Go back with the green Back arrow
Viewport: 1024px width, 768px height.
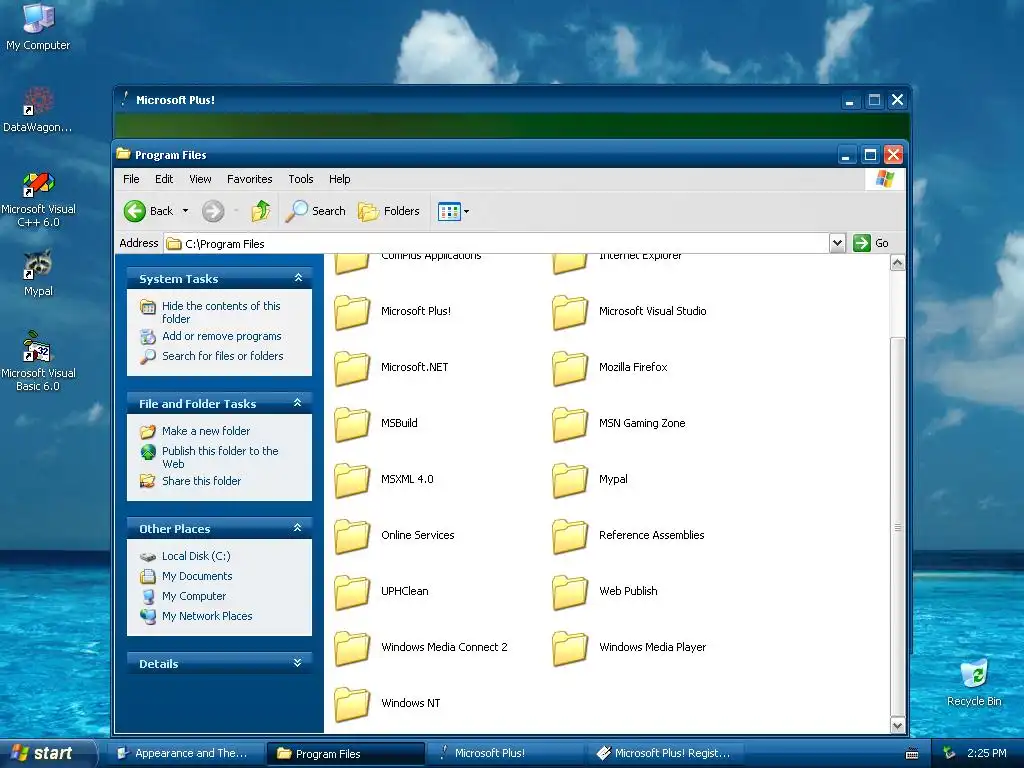(149, 211)
